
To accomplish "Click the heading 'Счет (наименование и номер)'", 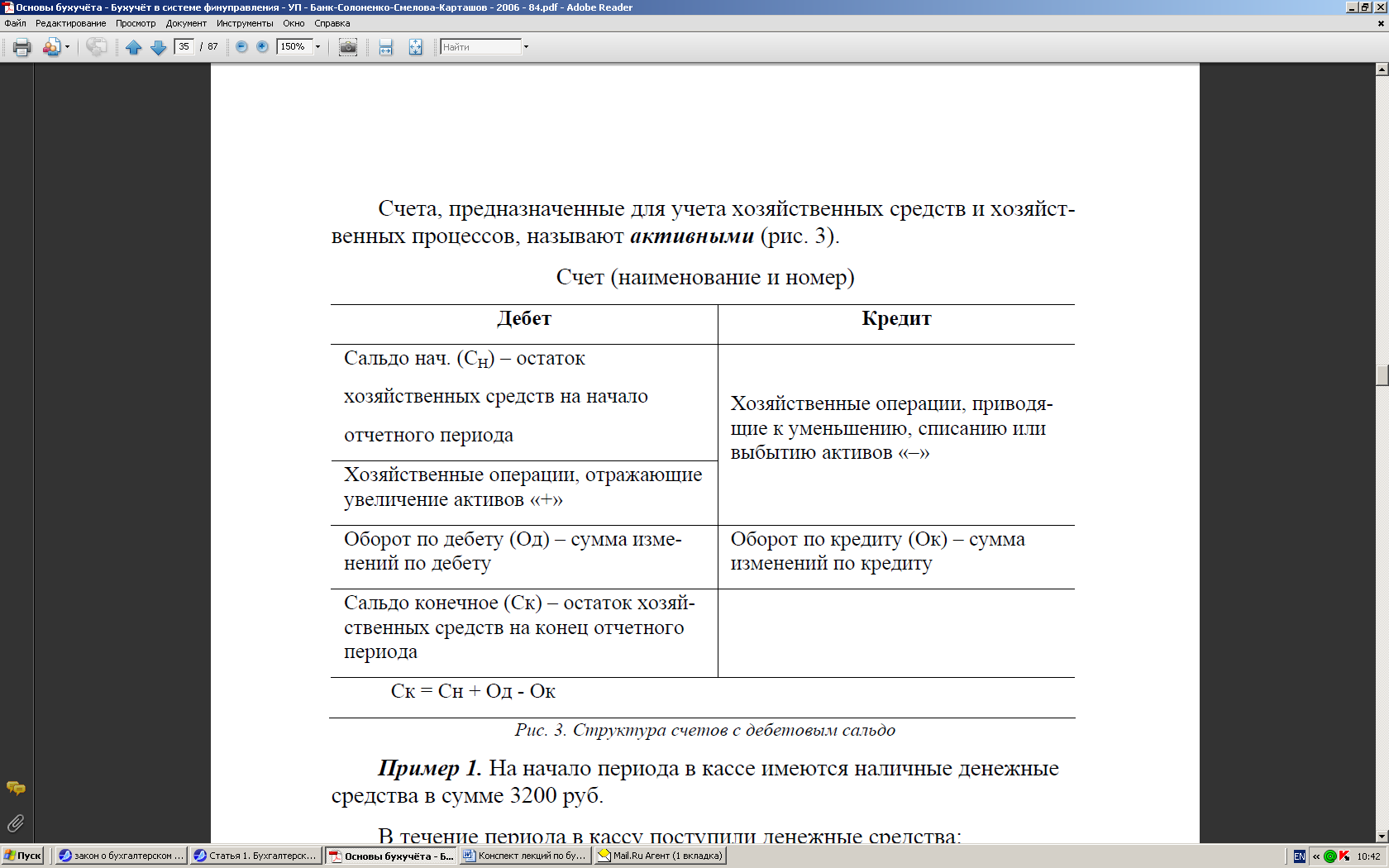I will 705,277.
